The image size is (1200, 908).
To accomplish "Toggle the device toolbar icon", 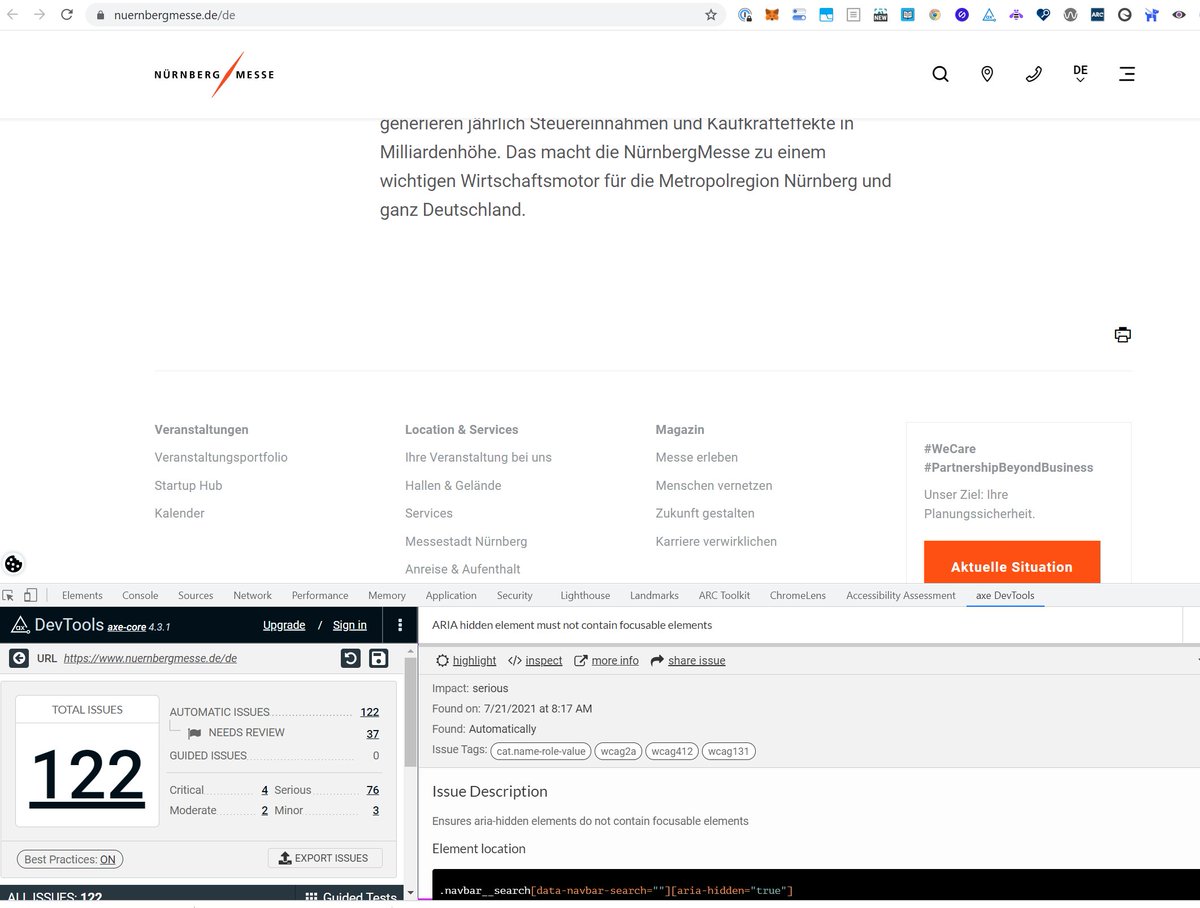I will click(x=31, y=595).
